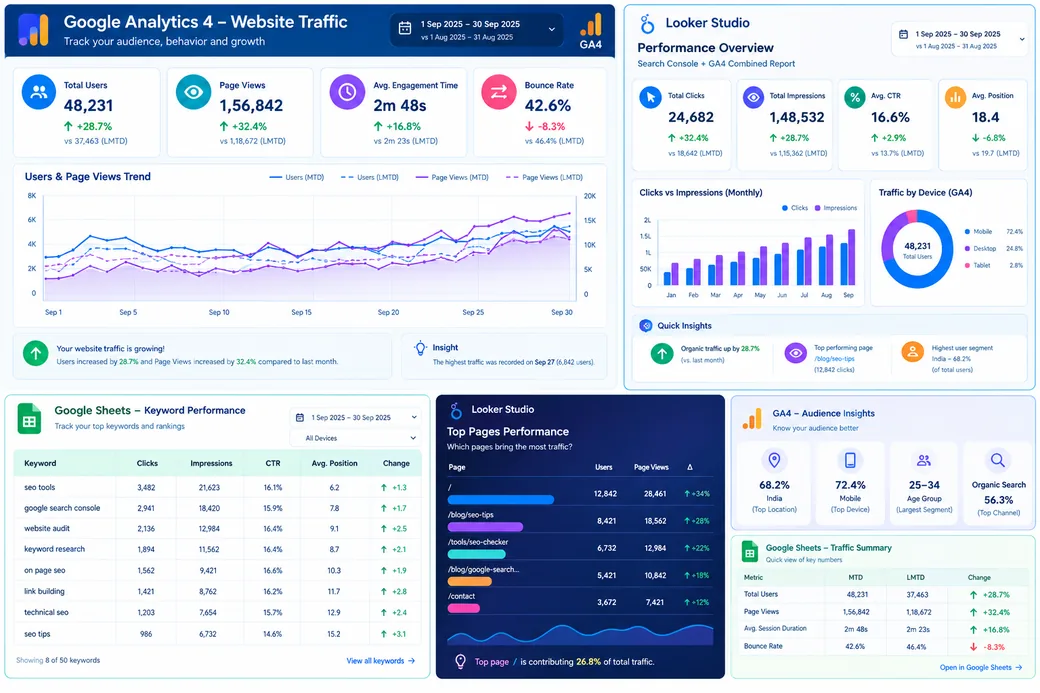Toggle Tablet legend in Traffic by Device
Viewport: 1040px width, 693px height.
point(977,265)
